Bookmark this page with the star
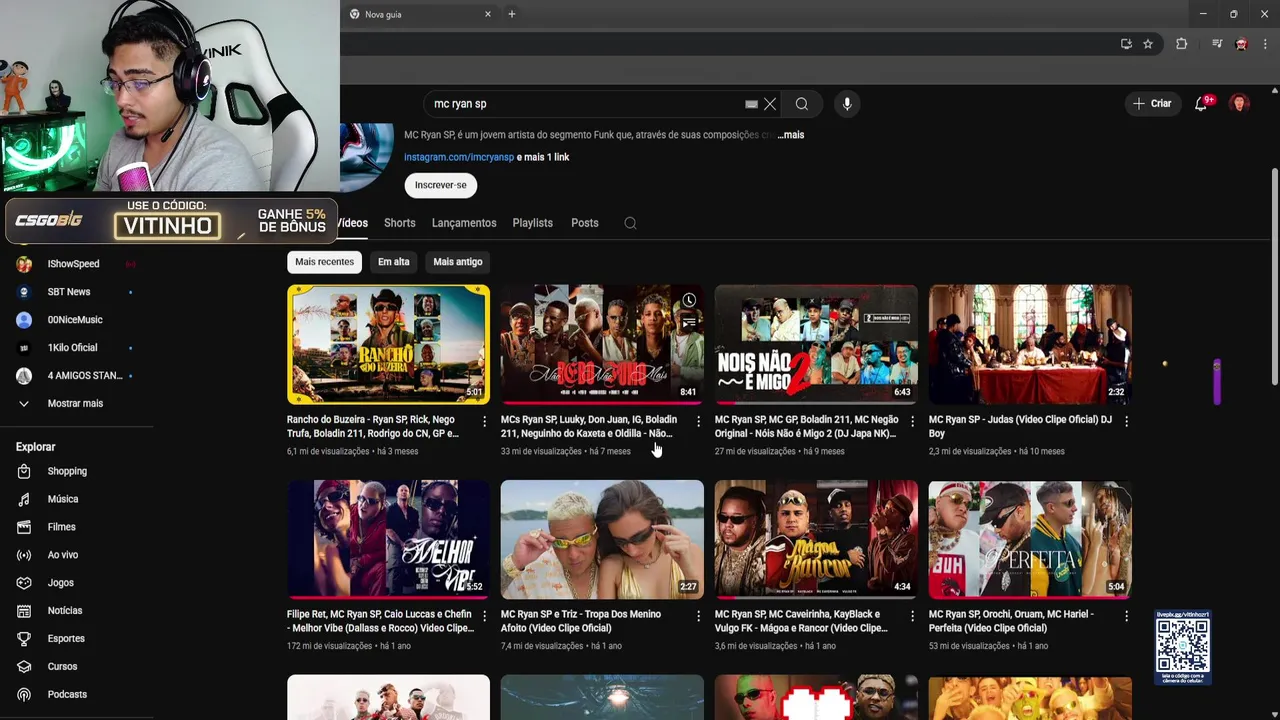 1148,44
